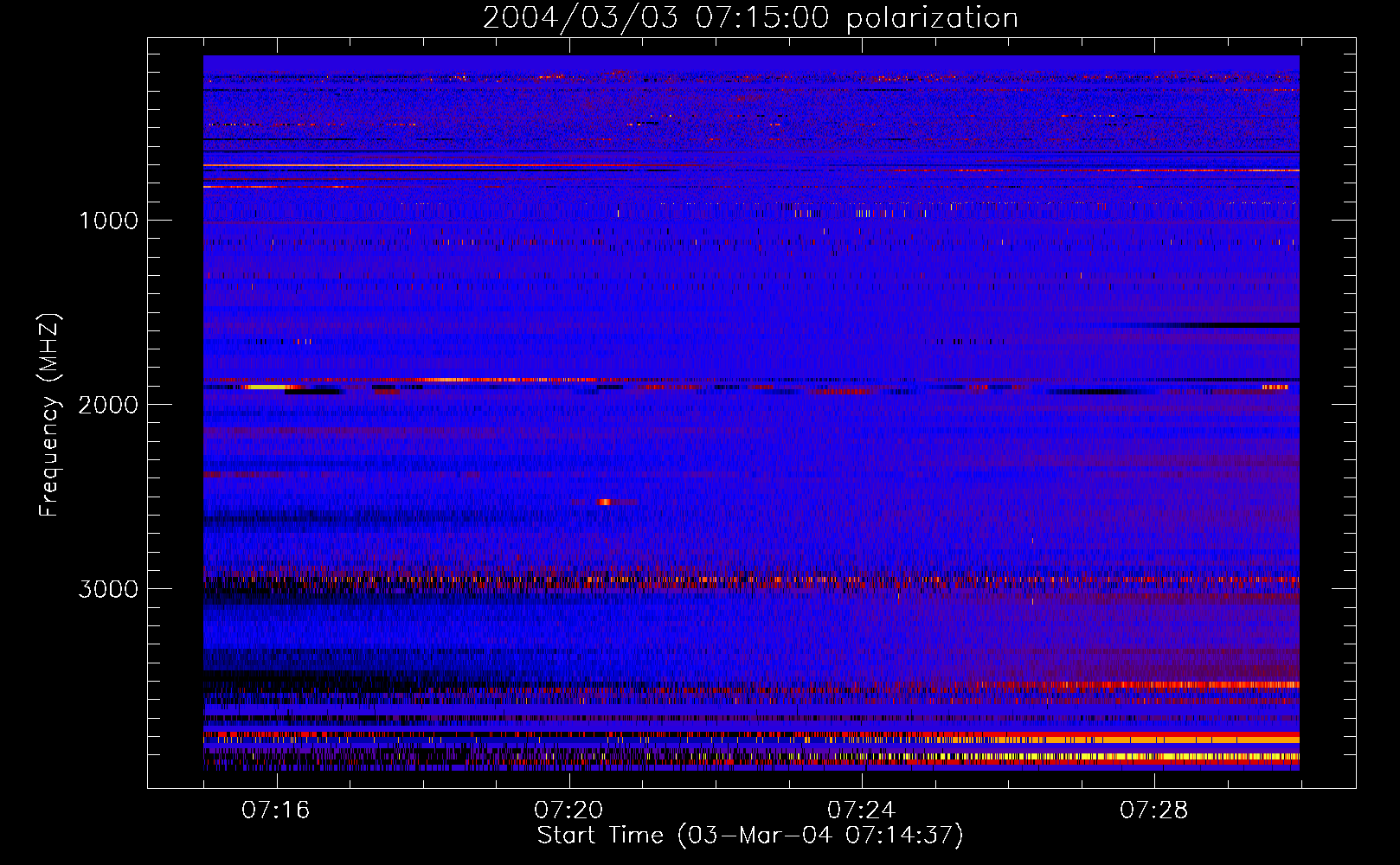Screen dimensions: 1400x865
Task: Click the 1000 frequency tick label
Action: coord(109,221)
